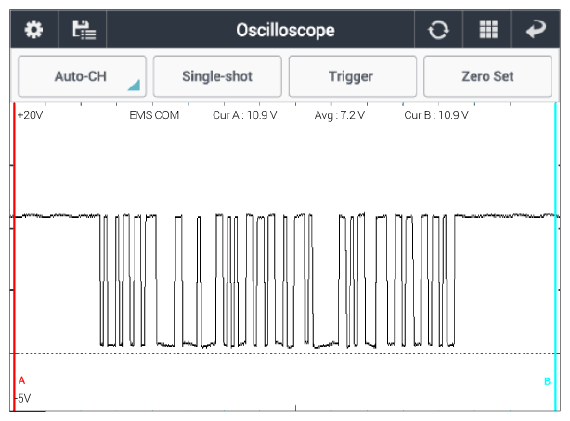
Task: Open the Trigger settings
Action: (353, 76)
